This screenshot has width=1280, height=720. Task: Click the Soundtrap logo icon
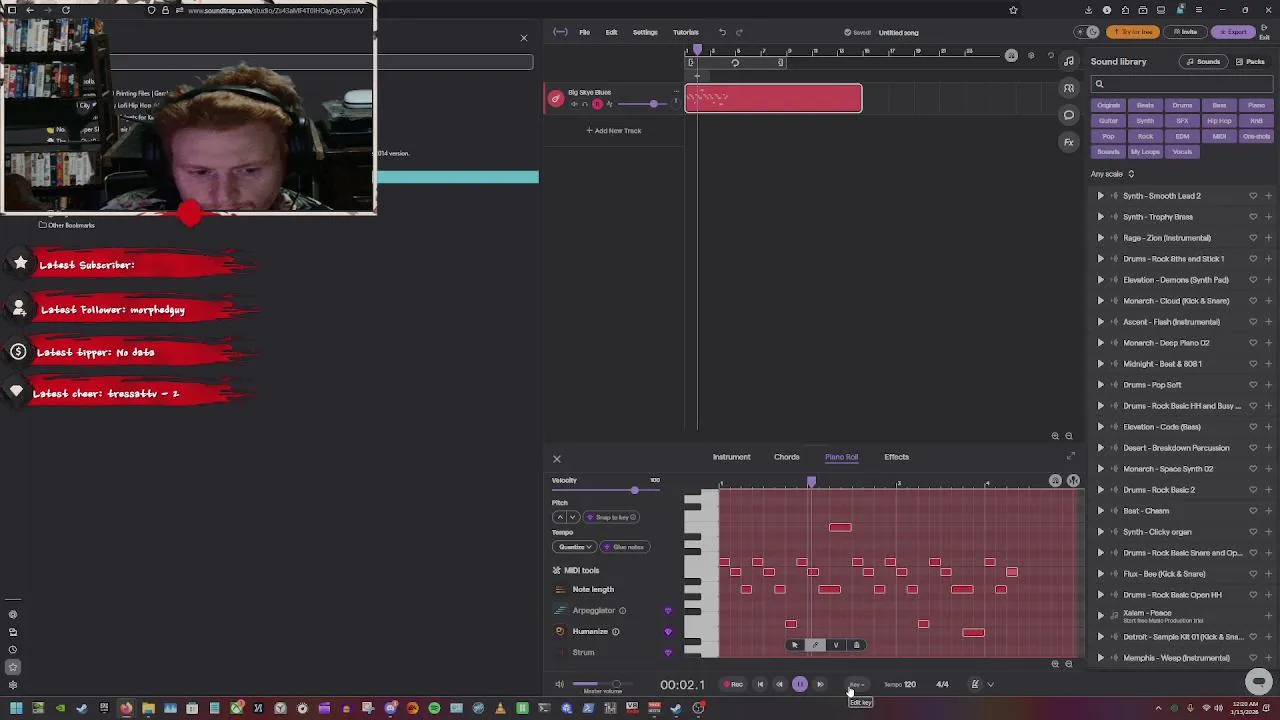click(x=560, y=32)
